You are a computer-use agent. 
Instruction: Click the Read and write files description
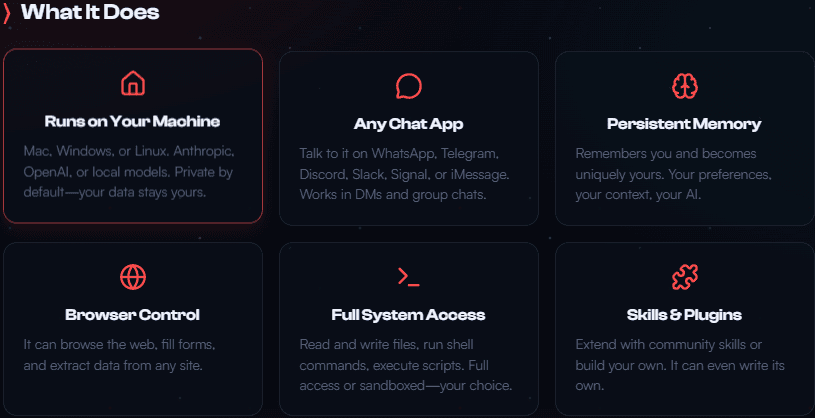pos(406,365)
